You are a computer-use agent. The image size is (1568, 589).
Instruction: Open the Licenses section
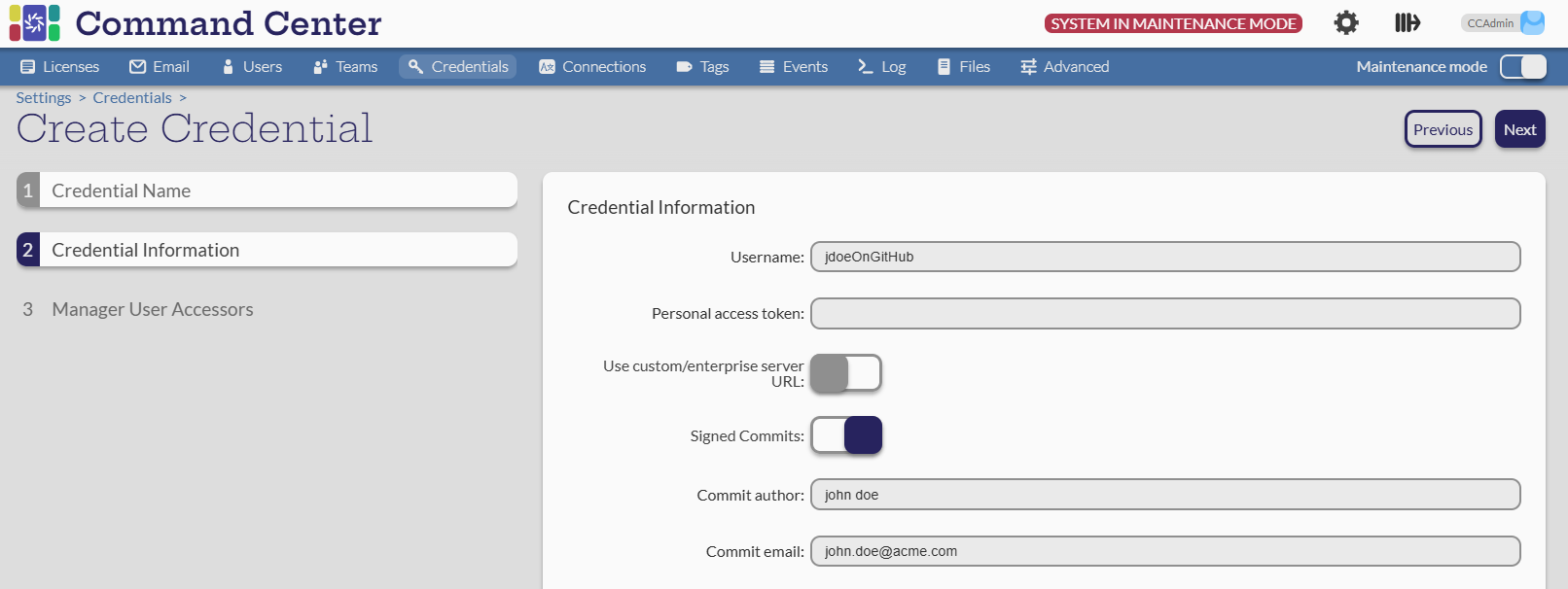(x=60, y=67)
